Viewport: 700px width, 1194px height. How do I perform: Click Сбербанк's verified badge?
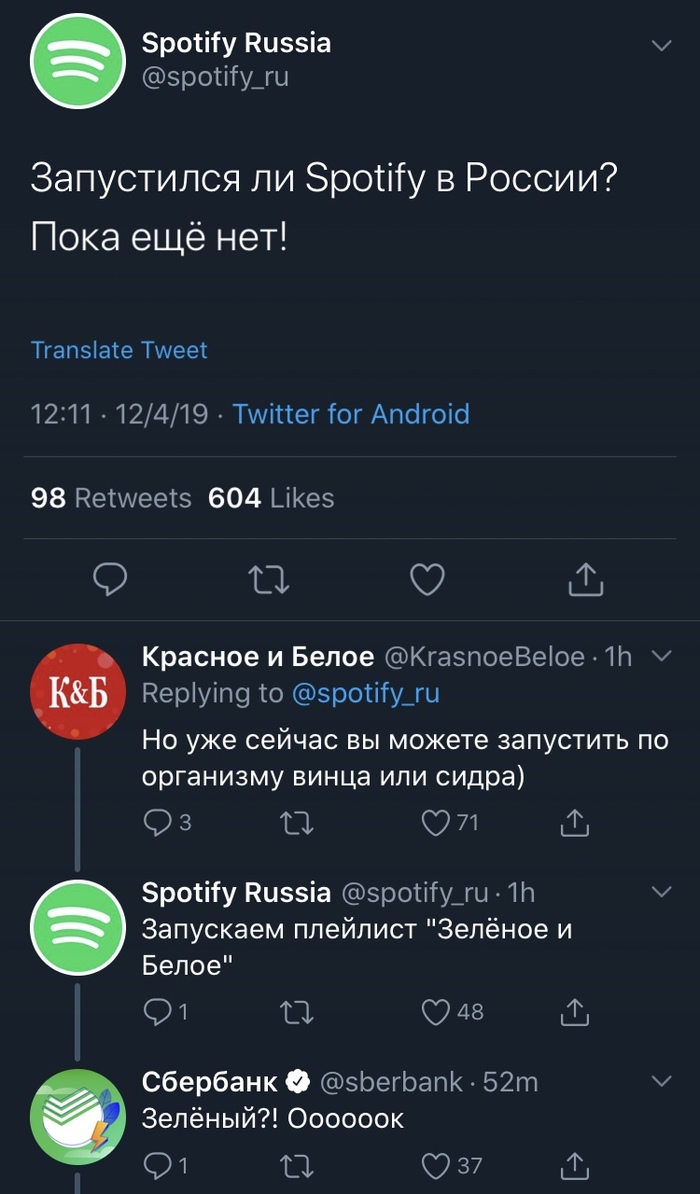tap(297, 1082)
